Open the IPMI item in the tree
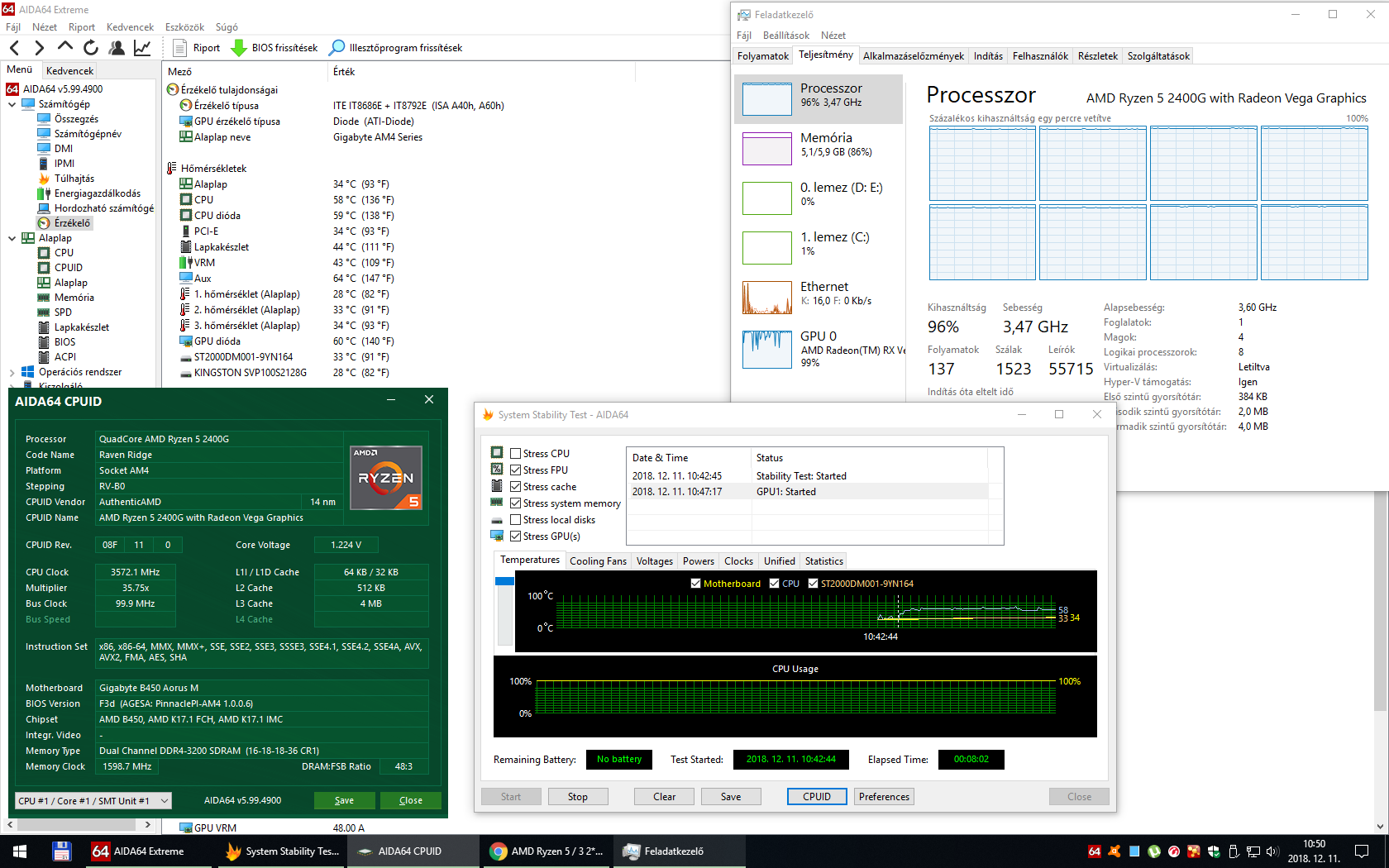The width and height of the screenshot is (1389, 868). coord(56,164)
